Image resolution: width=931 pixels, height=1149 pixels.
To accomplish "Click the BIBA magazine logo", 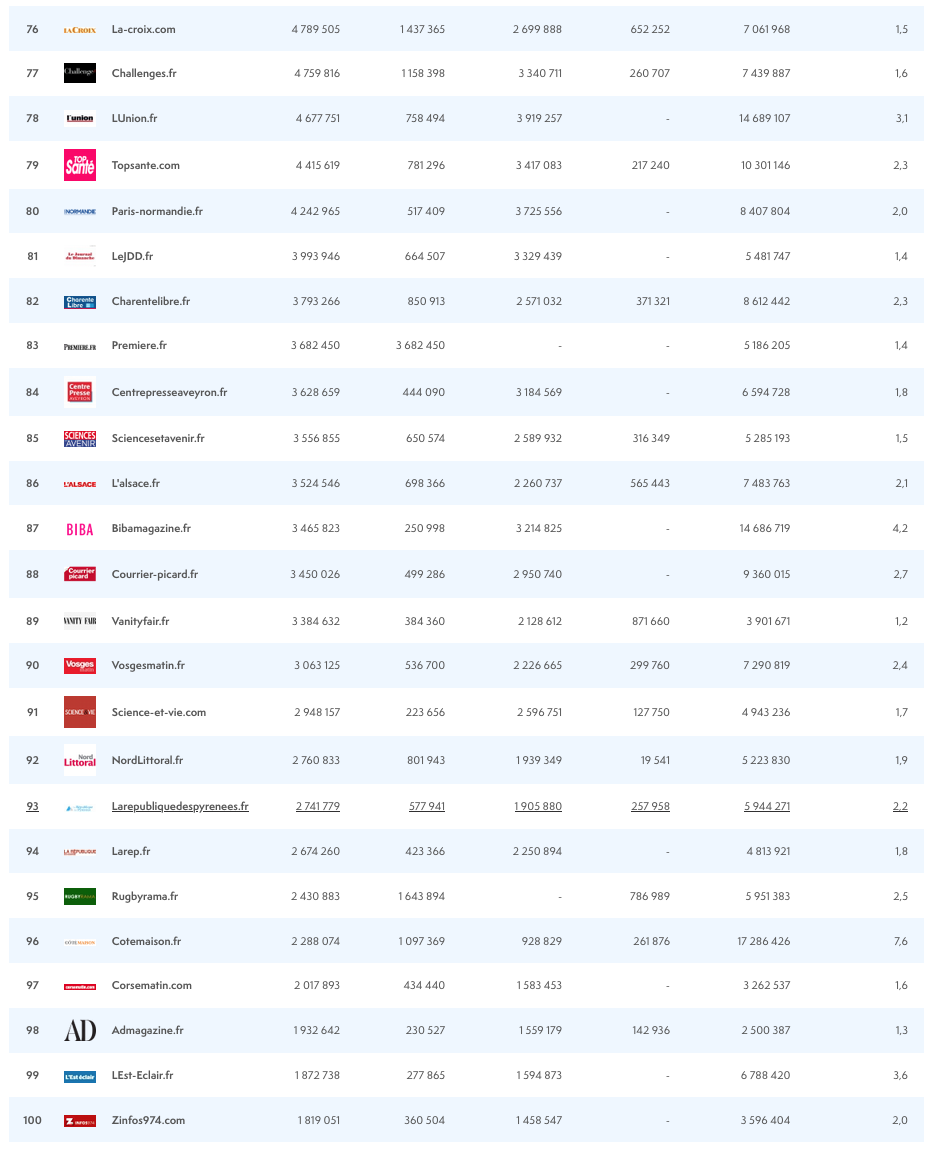I will point(80,529).
